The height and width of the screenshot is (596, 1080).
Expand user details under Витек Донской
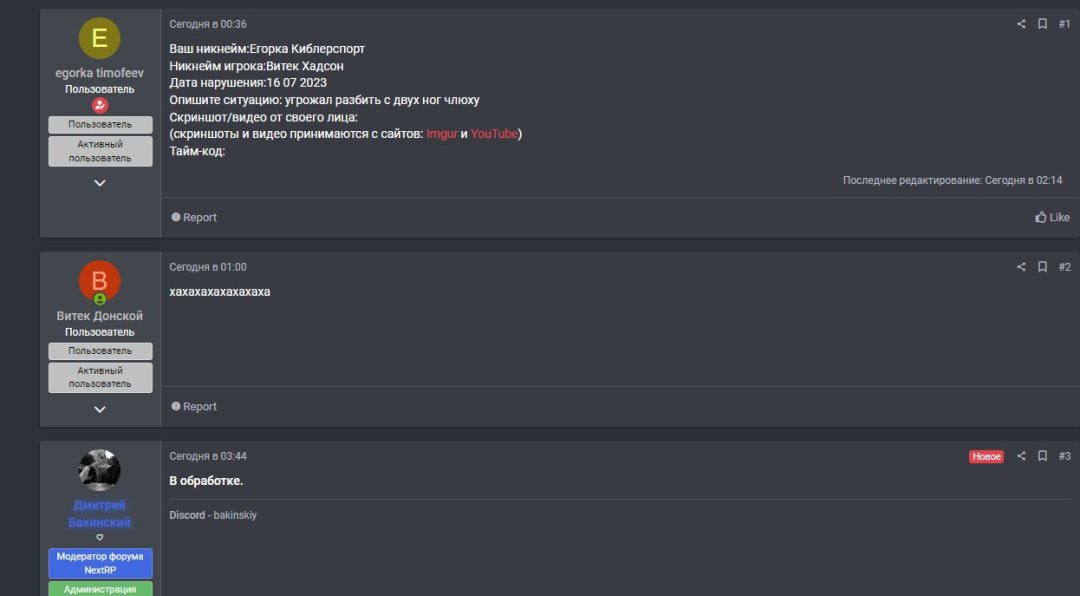click(100, 409)
